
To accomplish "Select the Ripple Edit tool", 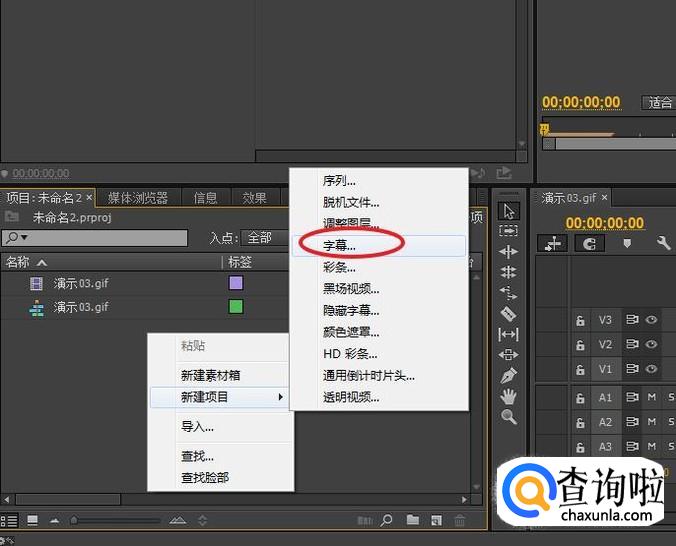I will pyautogui.click(x=508, y=252).
